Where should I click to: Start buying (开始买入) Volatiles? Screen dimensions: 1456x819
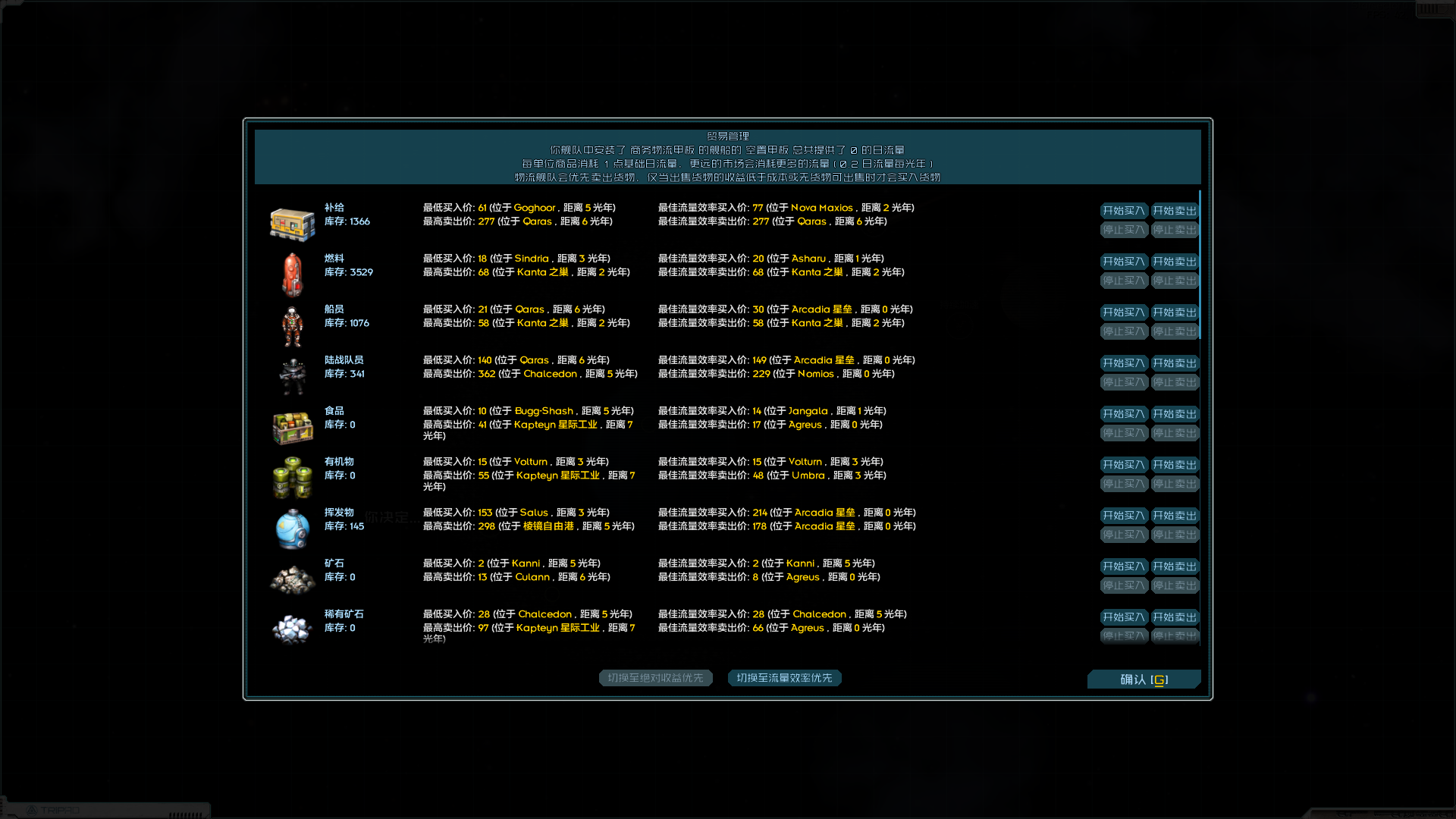point(1124,516)
